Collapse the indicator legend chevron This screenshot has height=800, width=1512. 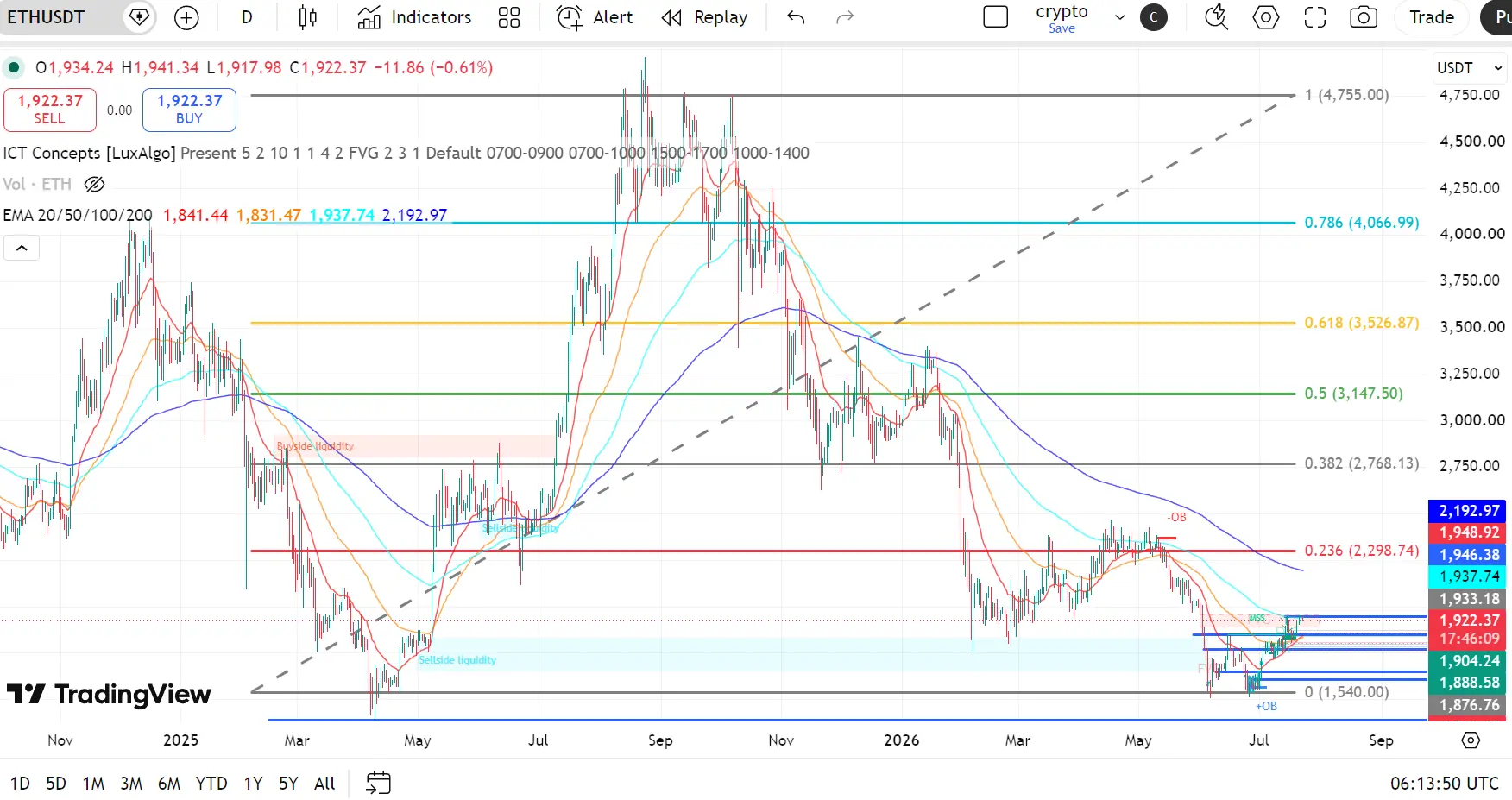click(x=22, y=249)
